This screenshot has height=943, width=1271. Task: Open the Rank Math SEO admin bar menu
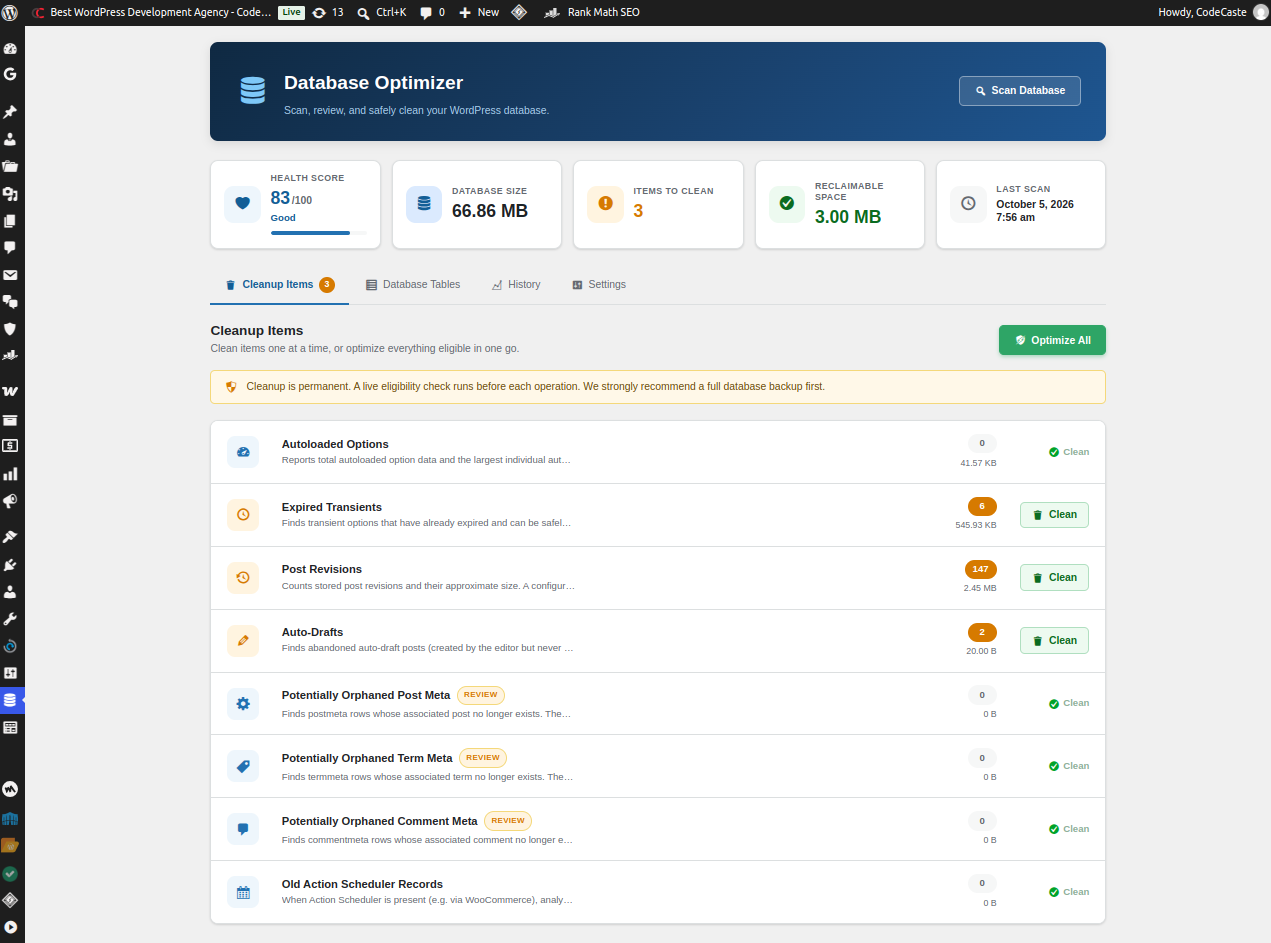click(x=591, y=12)
